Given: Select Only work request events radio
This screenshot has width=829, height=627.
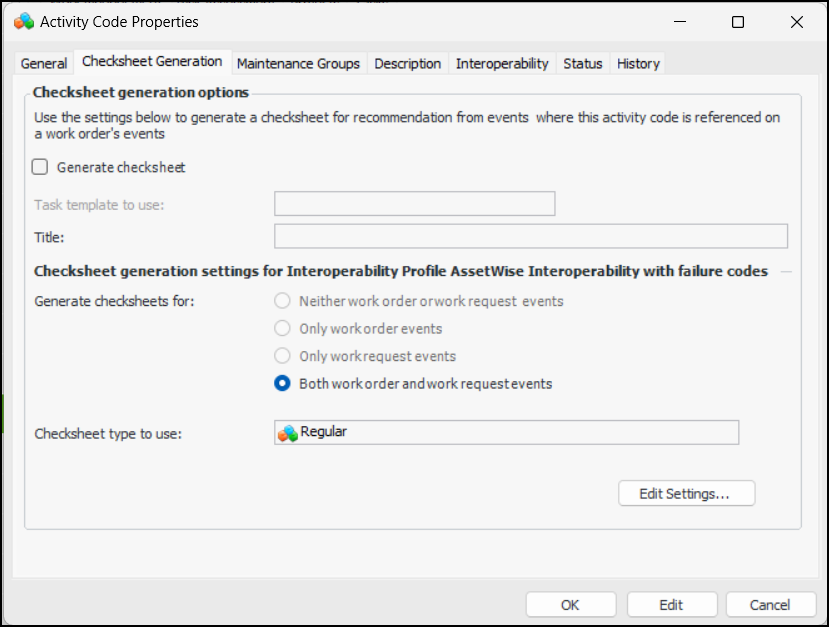Looking at the screenshot, I should click(x=283, y=356).
